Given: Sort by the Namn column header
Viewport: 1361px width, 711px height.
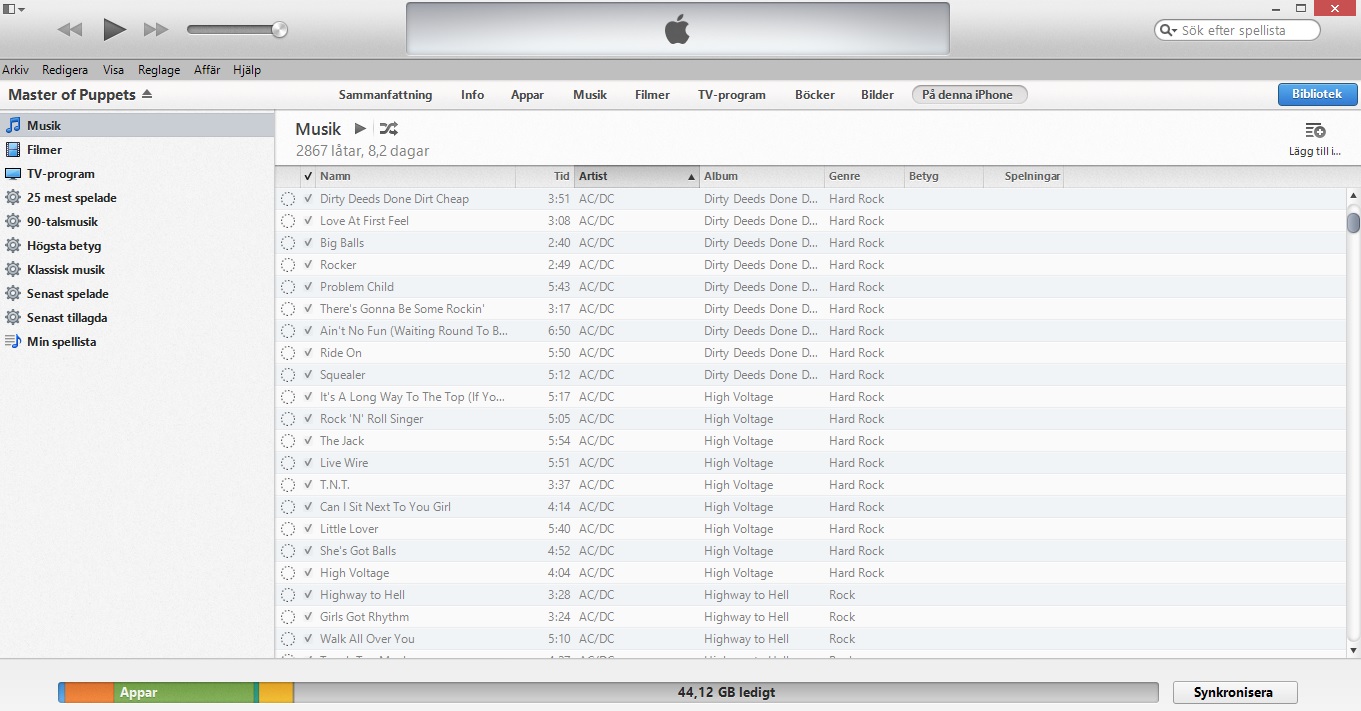Looking at the screenshot, I should (415, 176).
